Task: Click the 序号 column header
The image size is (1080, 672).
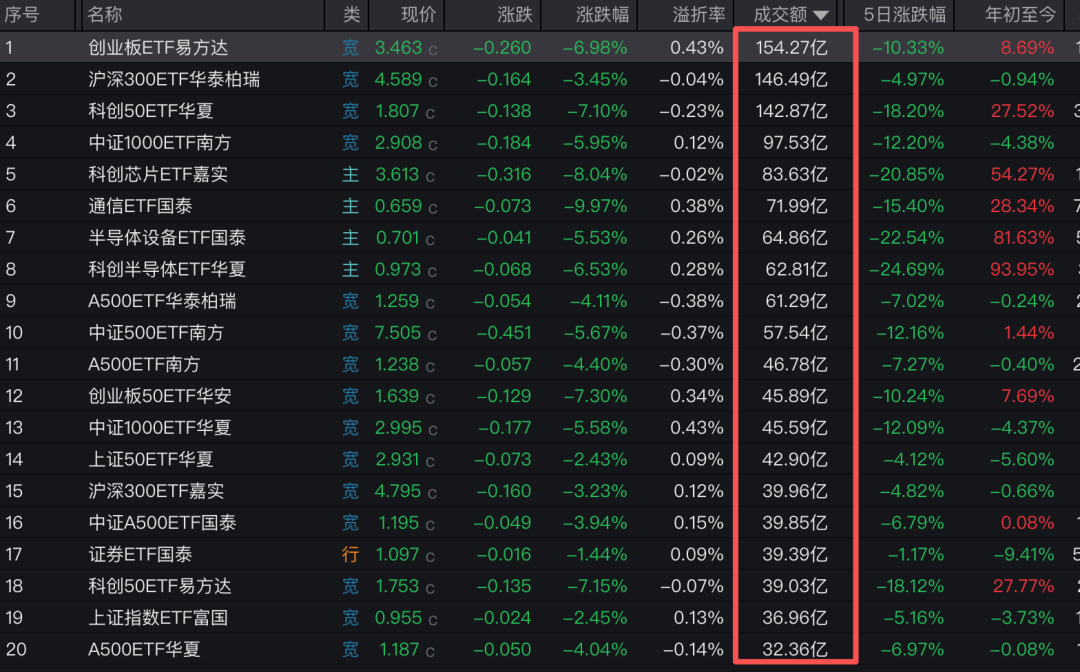Action: pos(22,14)
